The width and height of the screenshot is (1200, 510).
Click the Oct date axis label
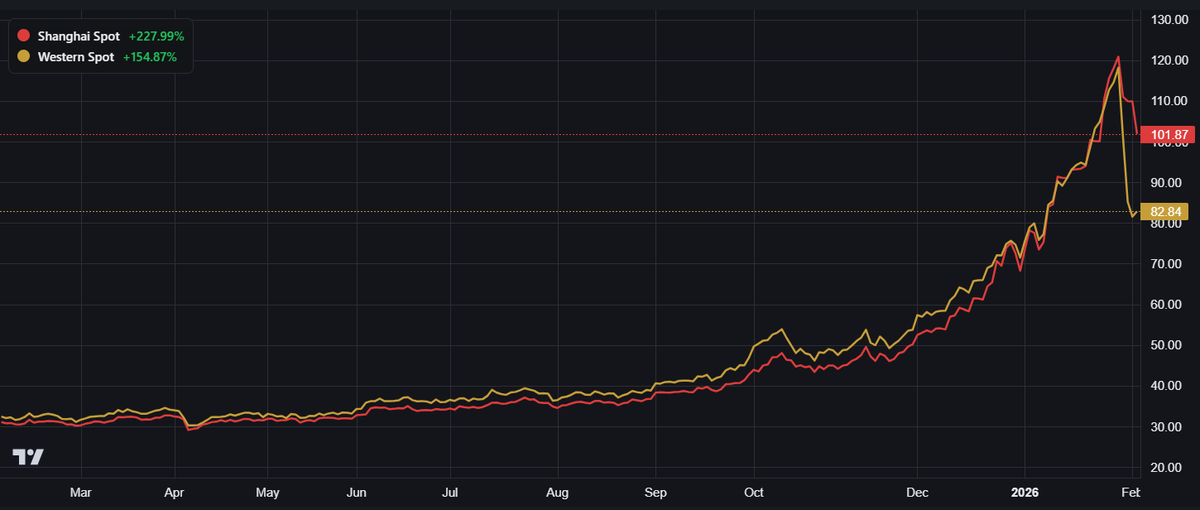coord(754,493)
